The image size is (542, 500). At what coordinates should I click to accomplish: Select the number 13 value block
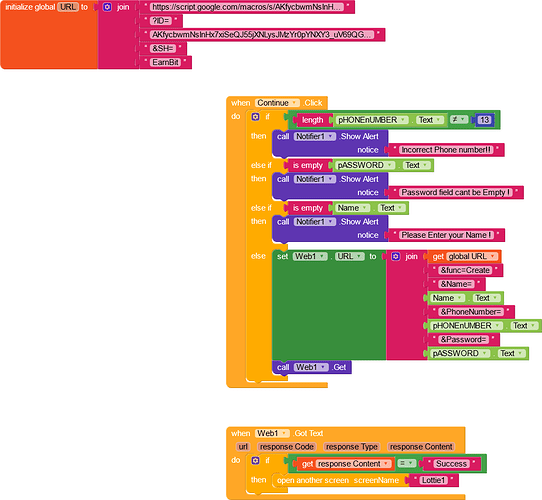pyautogui.click(x=484, y=120)
